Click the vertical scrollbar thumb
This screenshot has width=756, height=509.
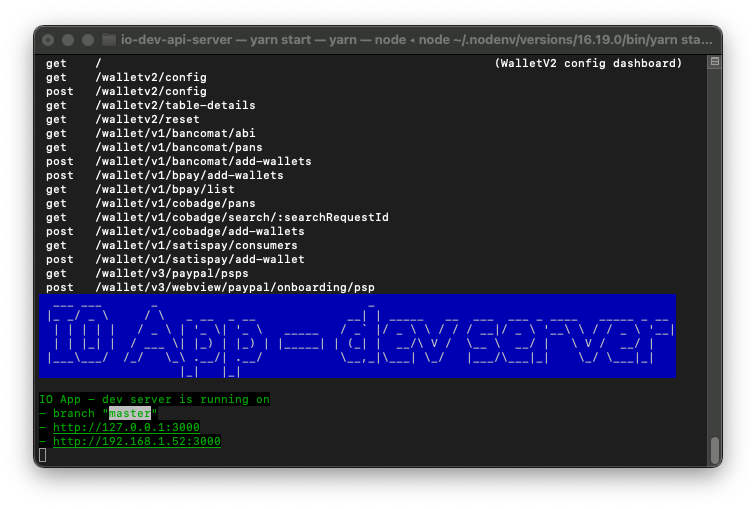point(715,450)
